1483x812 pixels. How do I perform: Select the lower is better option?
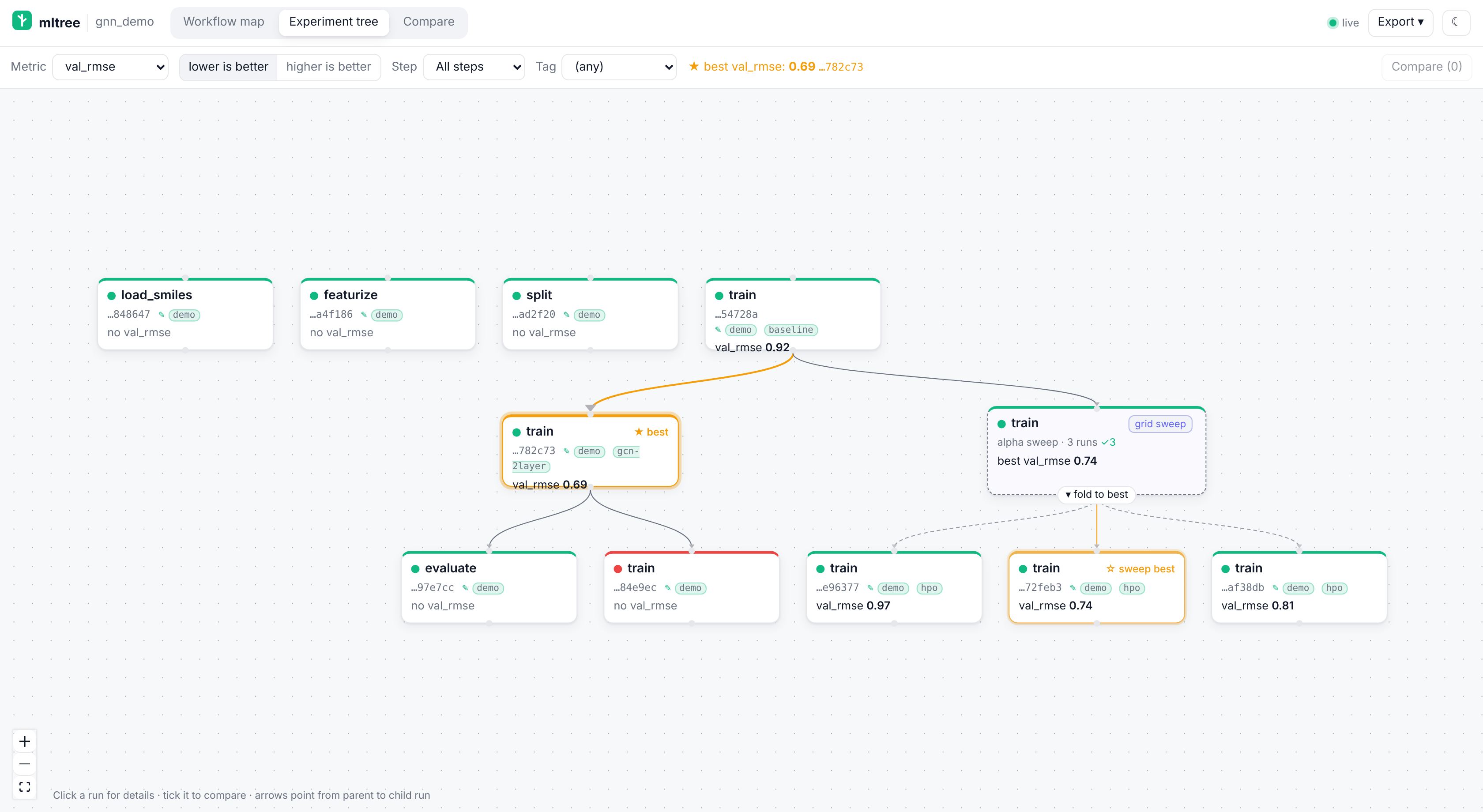pos(228,67)
